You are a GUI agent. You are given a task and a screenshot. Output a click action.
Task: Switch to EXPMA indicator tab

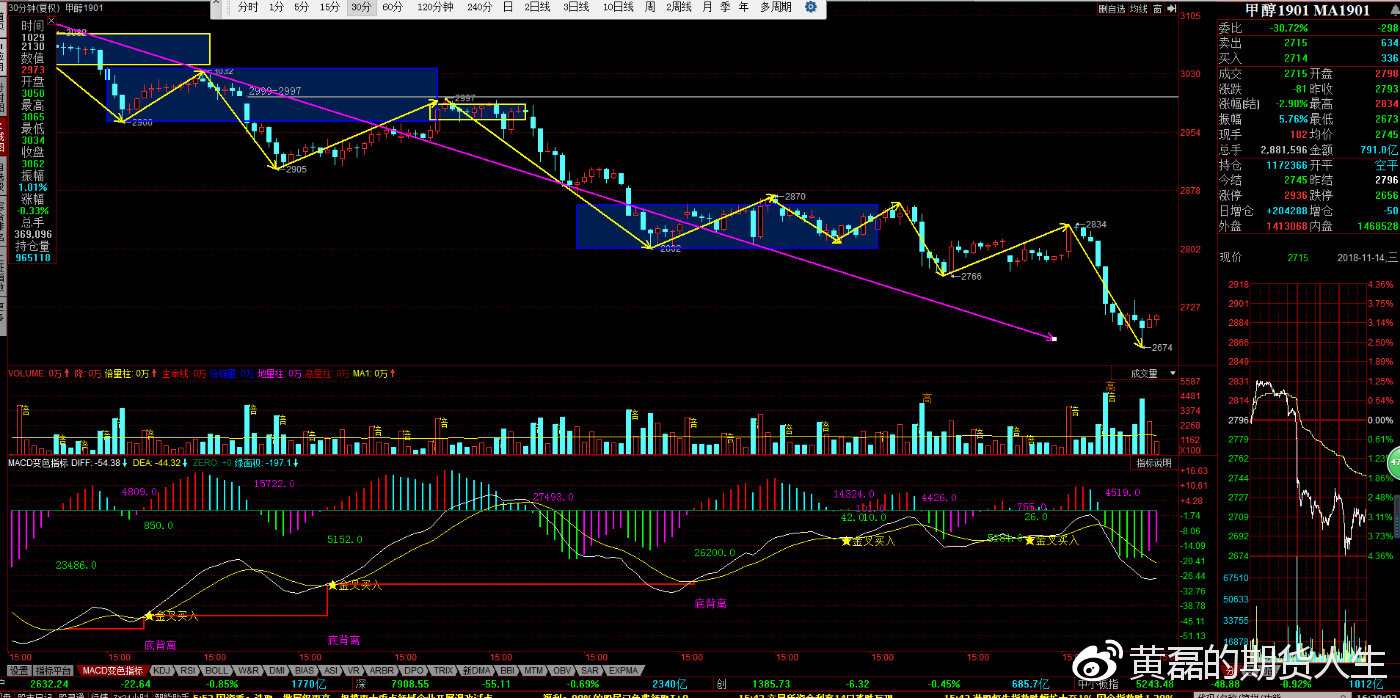click(623, 670)
